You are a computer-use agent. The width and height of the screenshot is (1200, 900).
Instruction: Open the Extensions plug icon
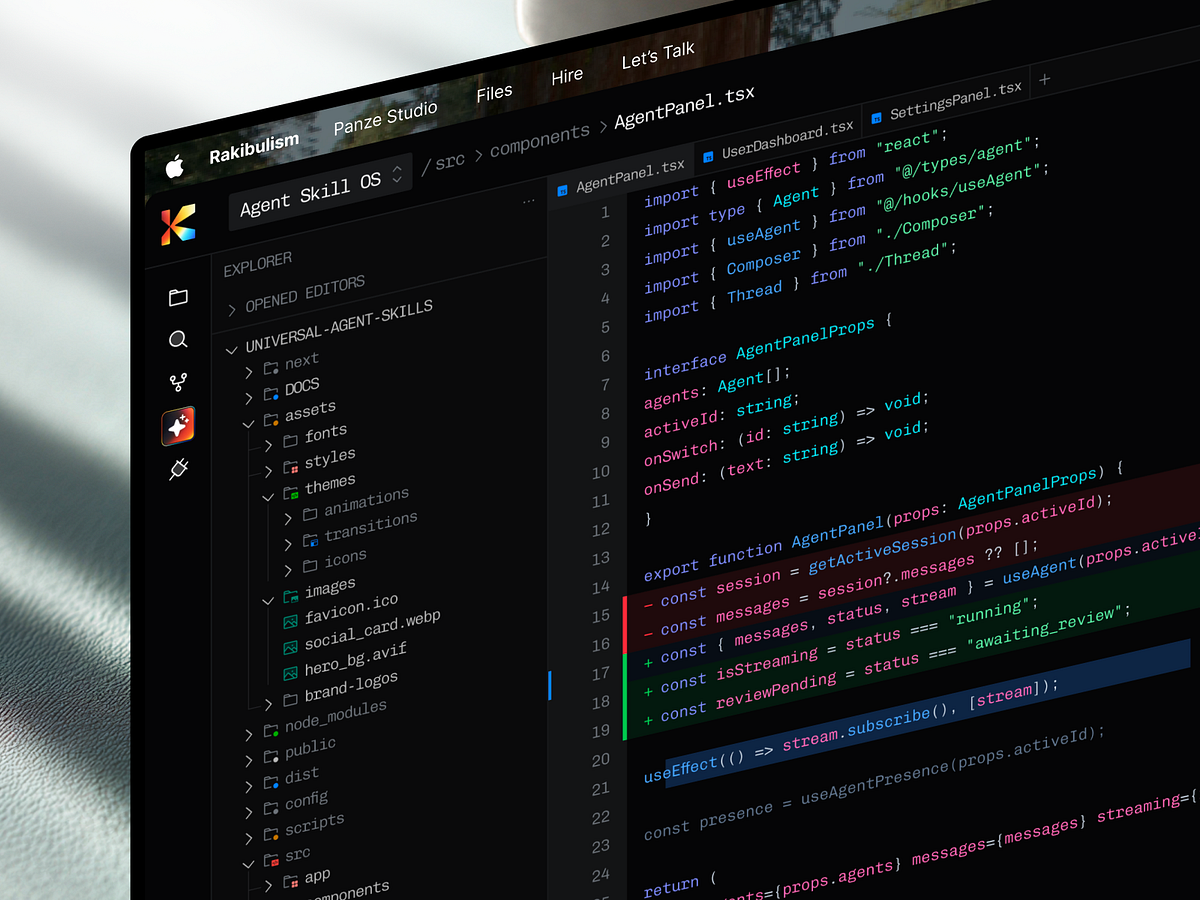click(x=179, y=469)
